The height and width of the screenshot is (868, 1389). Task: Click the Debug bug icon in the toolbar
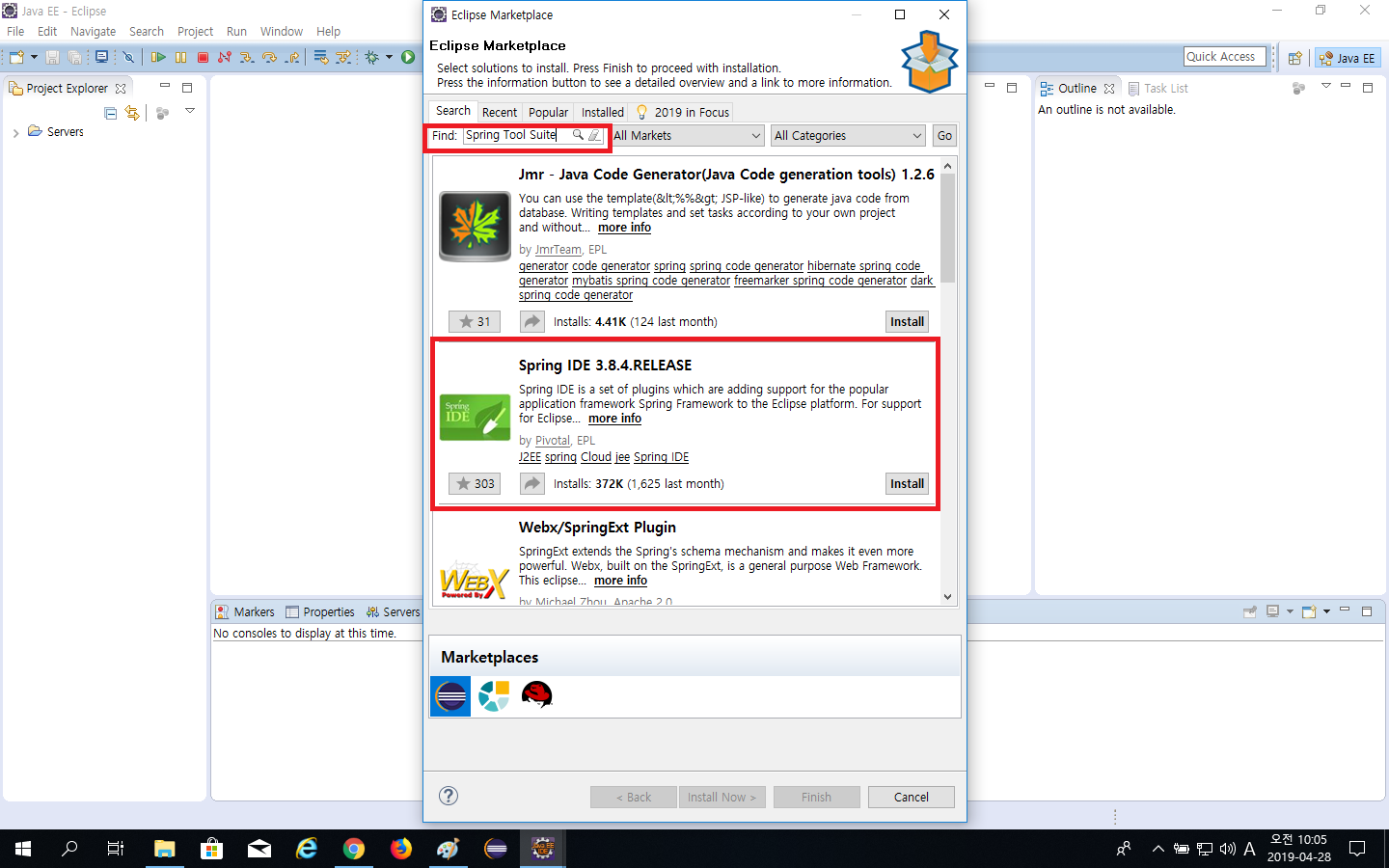click(371, 57)
